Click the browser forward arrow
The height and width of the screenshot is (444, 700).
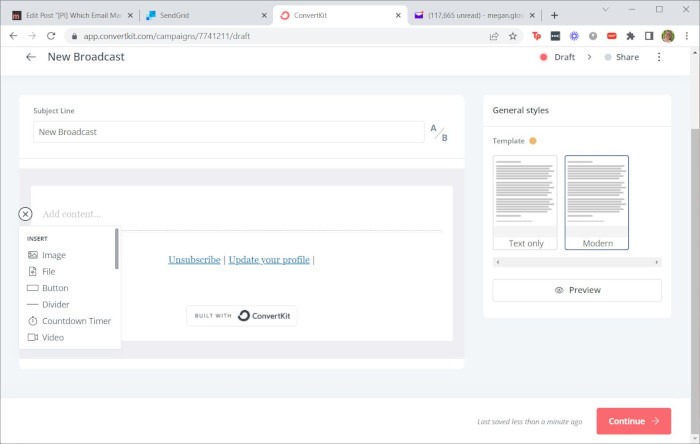point(32,36)
